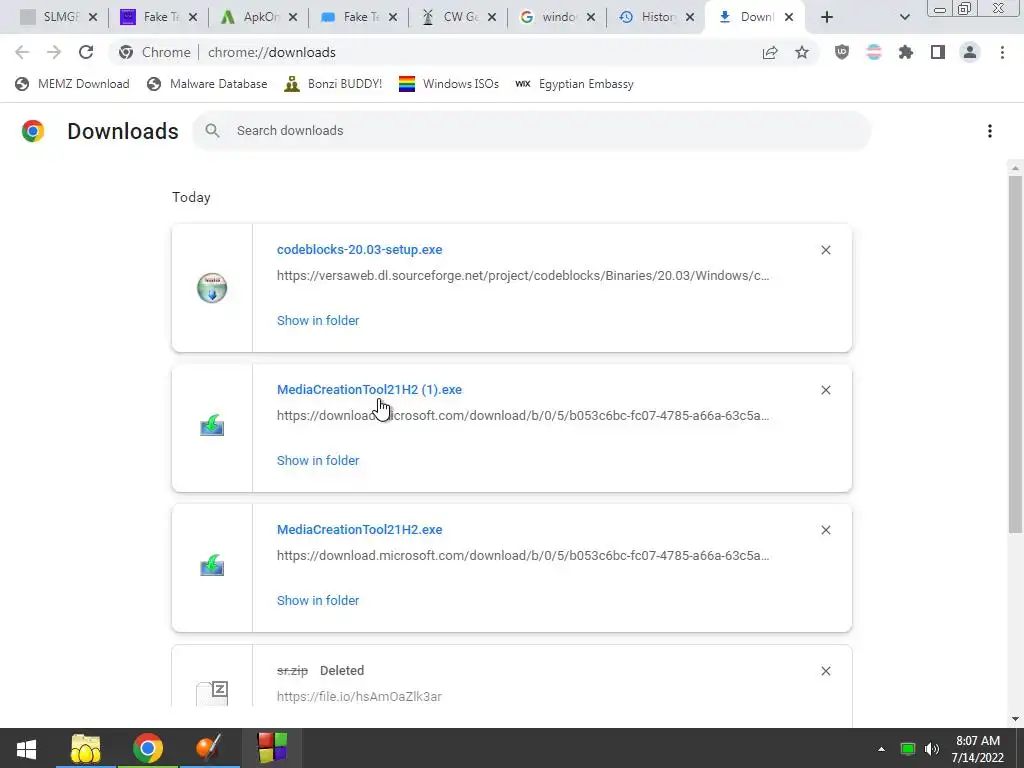The image size is (1024, 768).
Task: Show MediaCreationTool21H2 (1).exe in folder
Action: (318, 460)
